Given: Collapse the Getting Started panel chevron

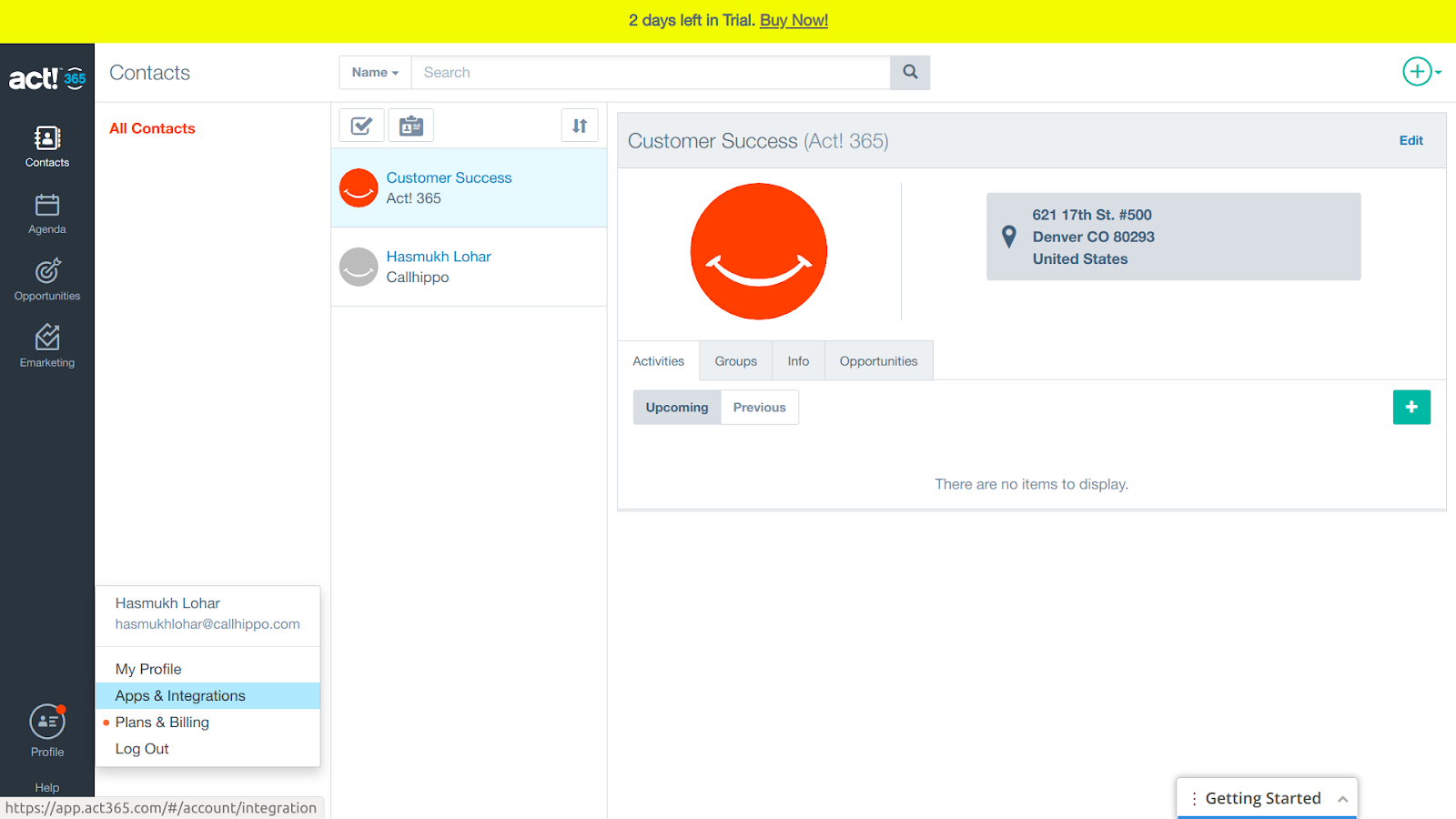Looking at the screenshot, I should coord(1342,799).
